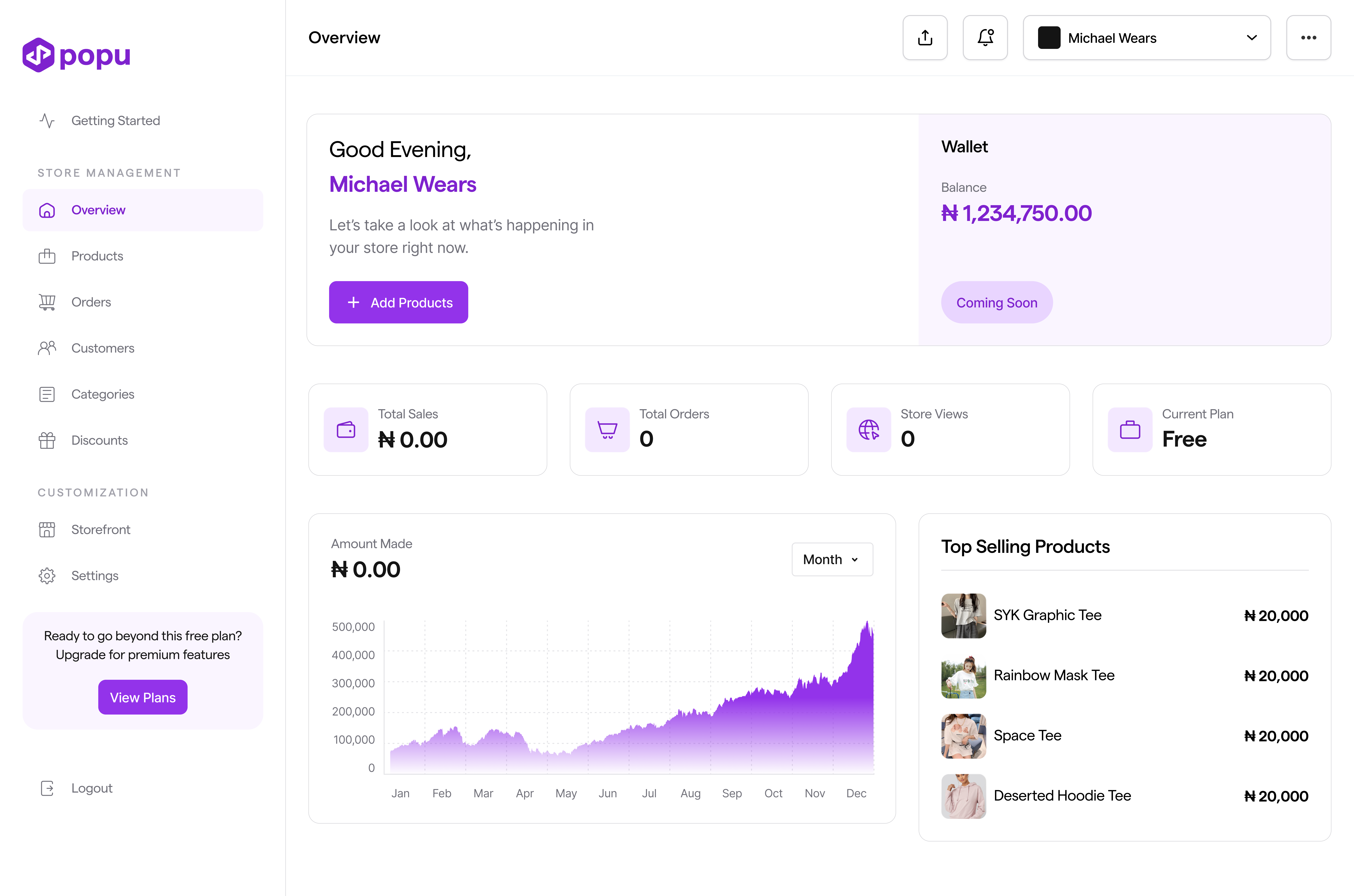The width and height of the screenshot is (1354, 896).
Task: Open the Products section
Action: point(143,256)
